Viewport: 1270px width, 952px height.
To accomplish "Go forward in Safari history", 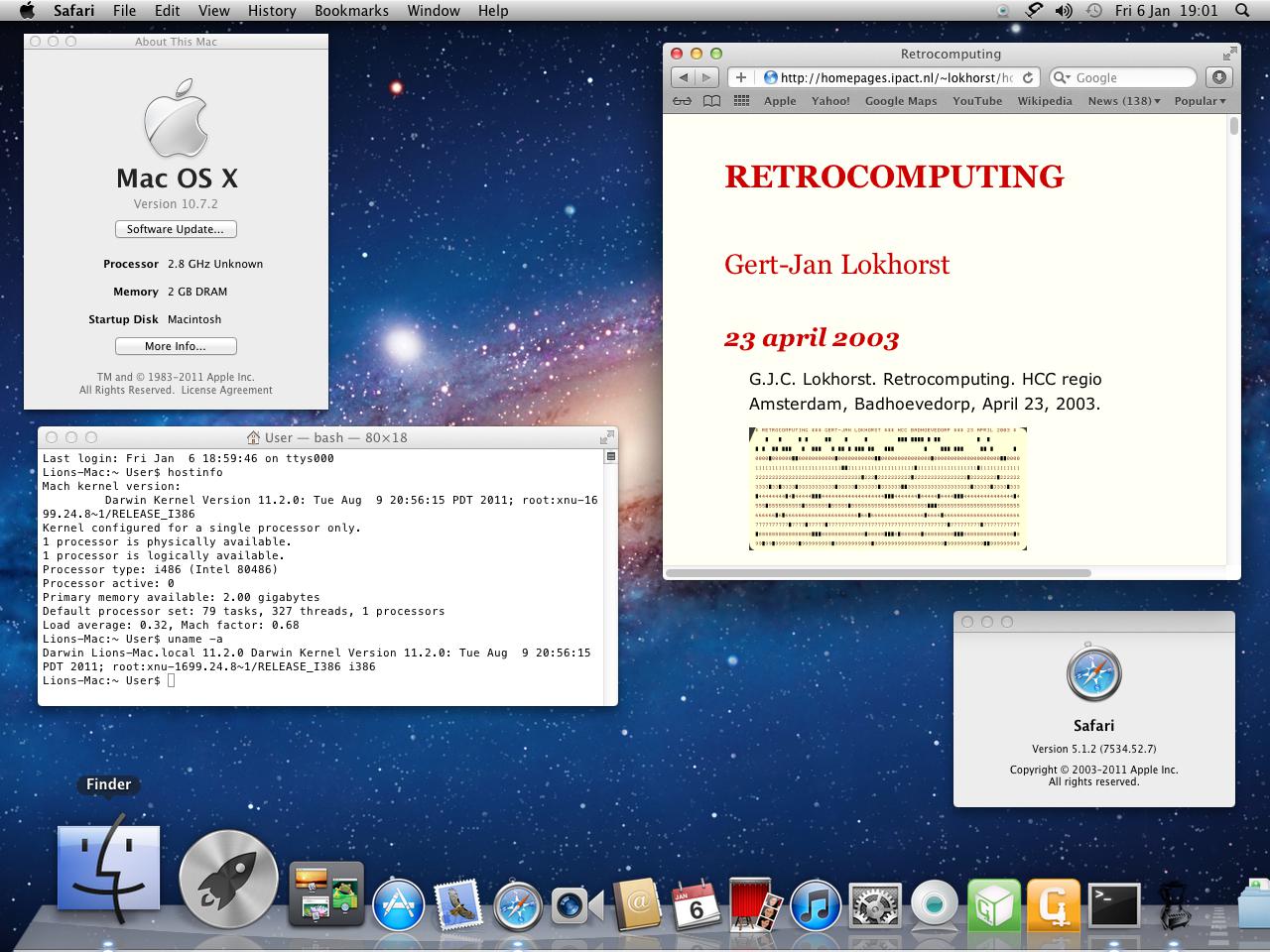I will pyautogui.click(x=706, y=77).
